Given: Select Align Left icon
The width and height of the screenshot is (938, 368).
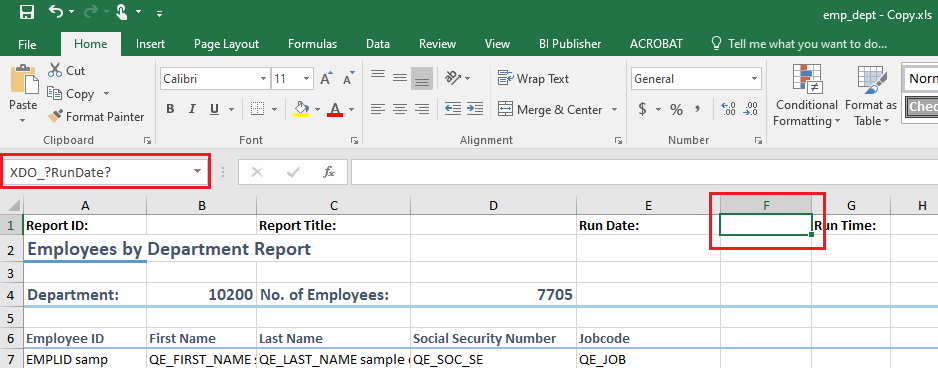Looking at the screenshot, I should point(377,109).
